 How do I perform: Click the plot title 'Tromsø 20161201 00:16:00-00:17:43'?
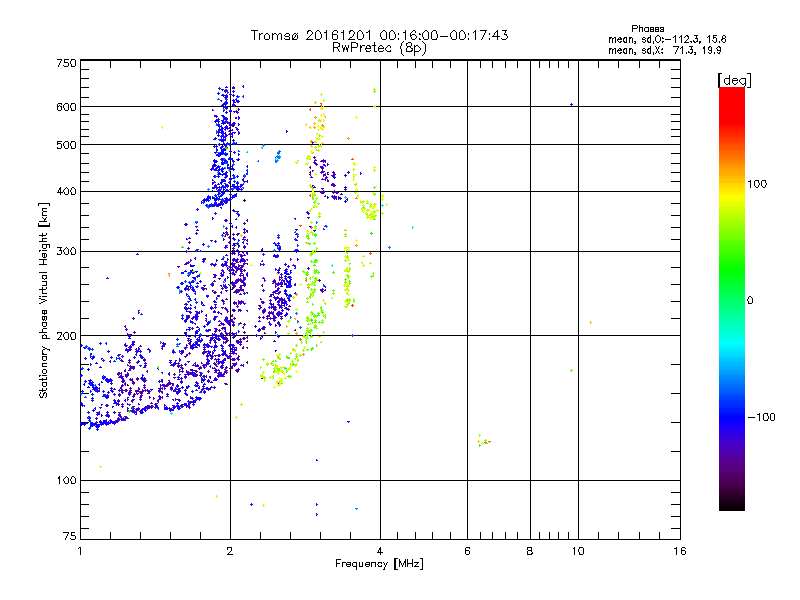379,35
